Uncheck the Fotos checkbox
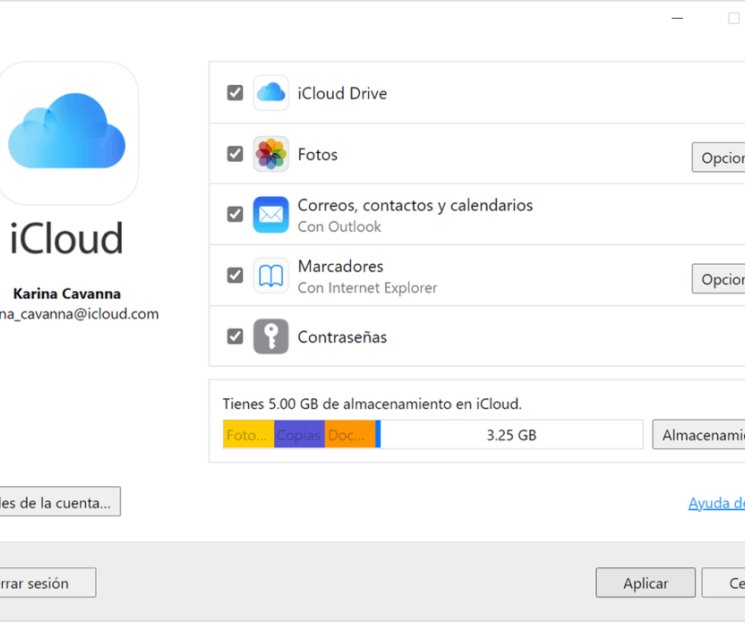Viewport: 745px width, 622px height. [x=235, y=154]
